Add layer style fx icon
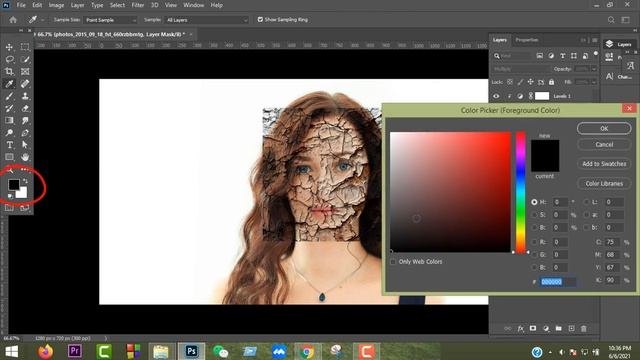 (x=520, y=328)
